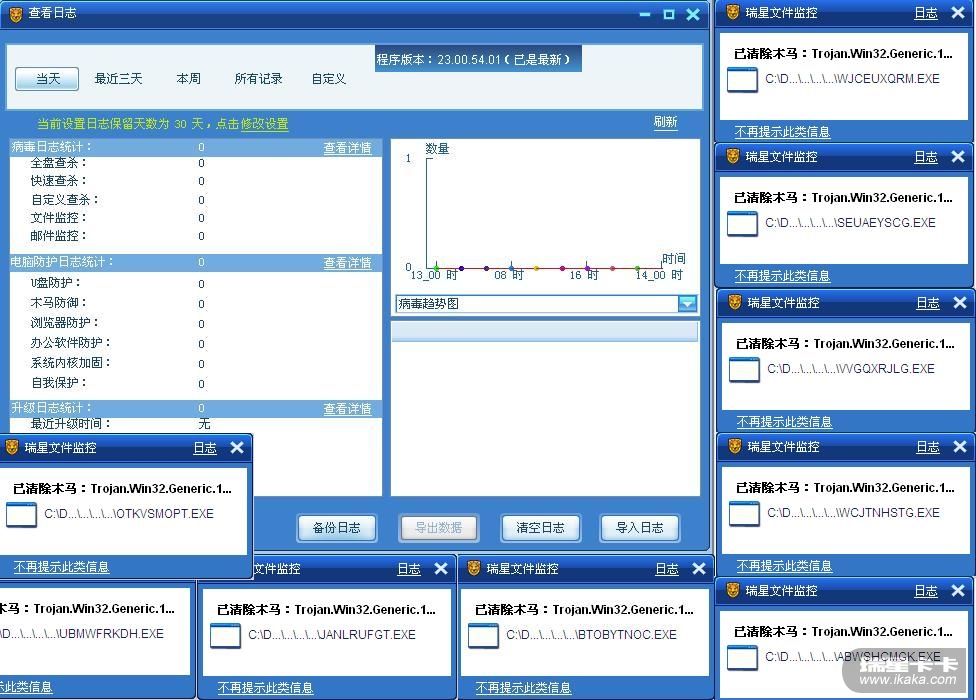The width and height of the screenshot is (976, 700).
Task: Open 日志 link in VVGQXRJLG.EXE popup
Action: [927, 303]
